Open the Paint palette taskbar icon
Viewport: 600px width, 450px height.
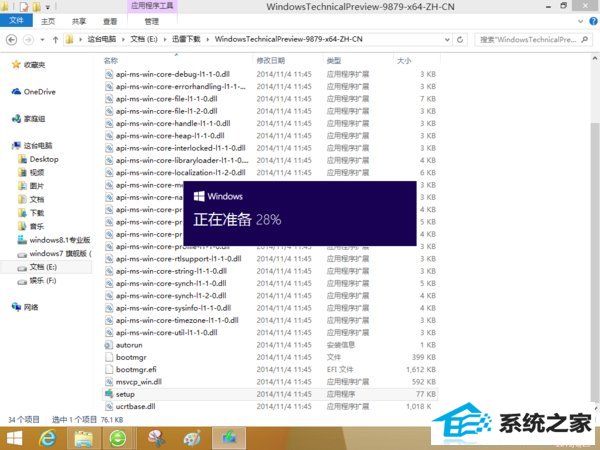(x=191, y=438)
